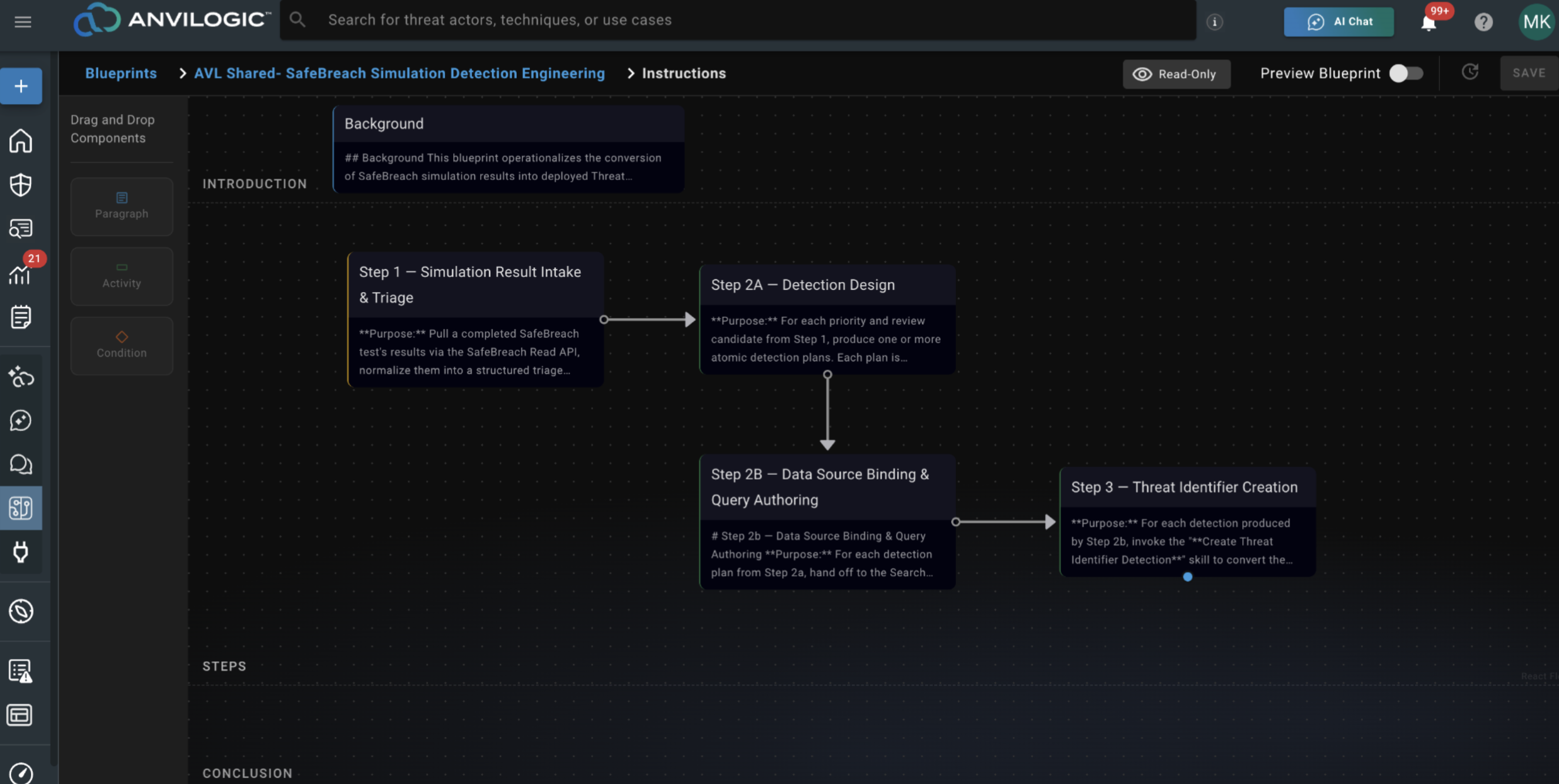The width and height of the screenshot is (1559, 784).
Task: Open the MK user avatar menu
Action: [x=1536, y=22]
